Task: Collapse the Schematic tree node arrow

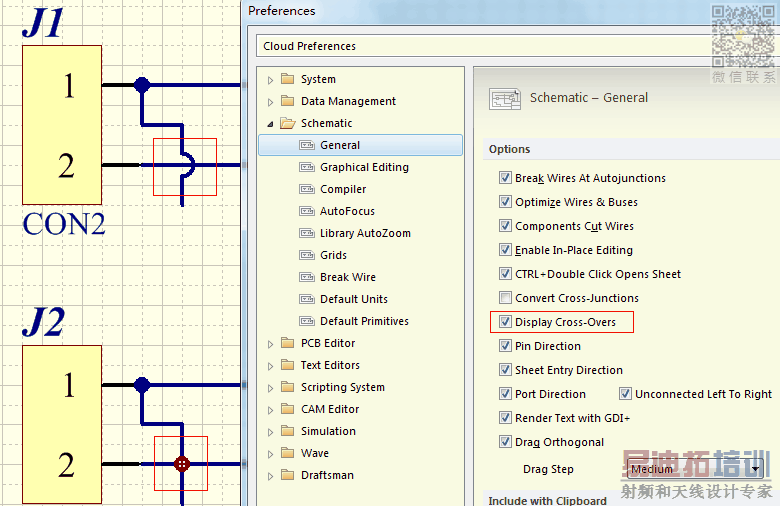Action: (x=270, y=124)
